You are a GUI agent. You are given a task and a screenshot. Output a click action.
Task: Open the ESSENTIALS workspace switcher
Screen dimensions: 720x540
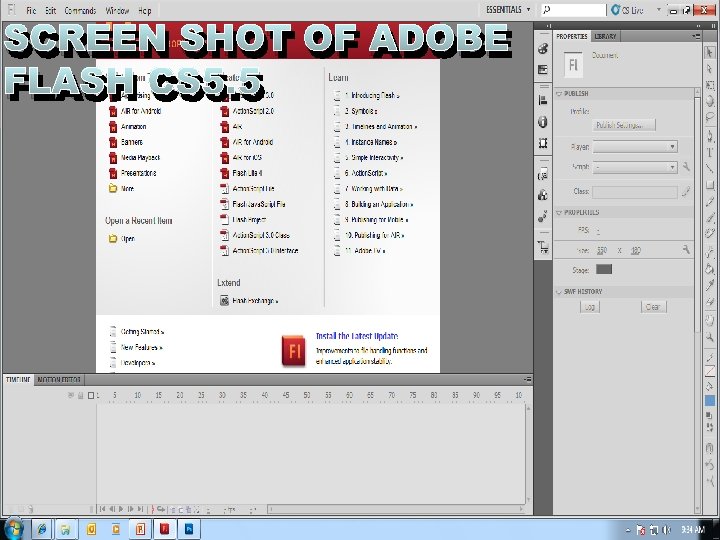tap(508, 10)
